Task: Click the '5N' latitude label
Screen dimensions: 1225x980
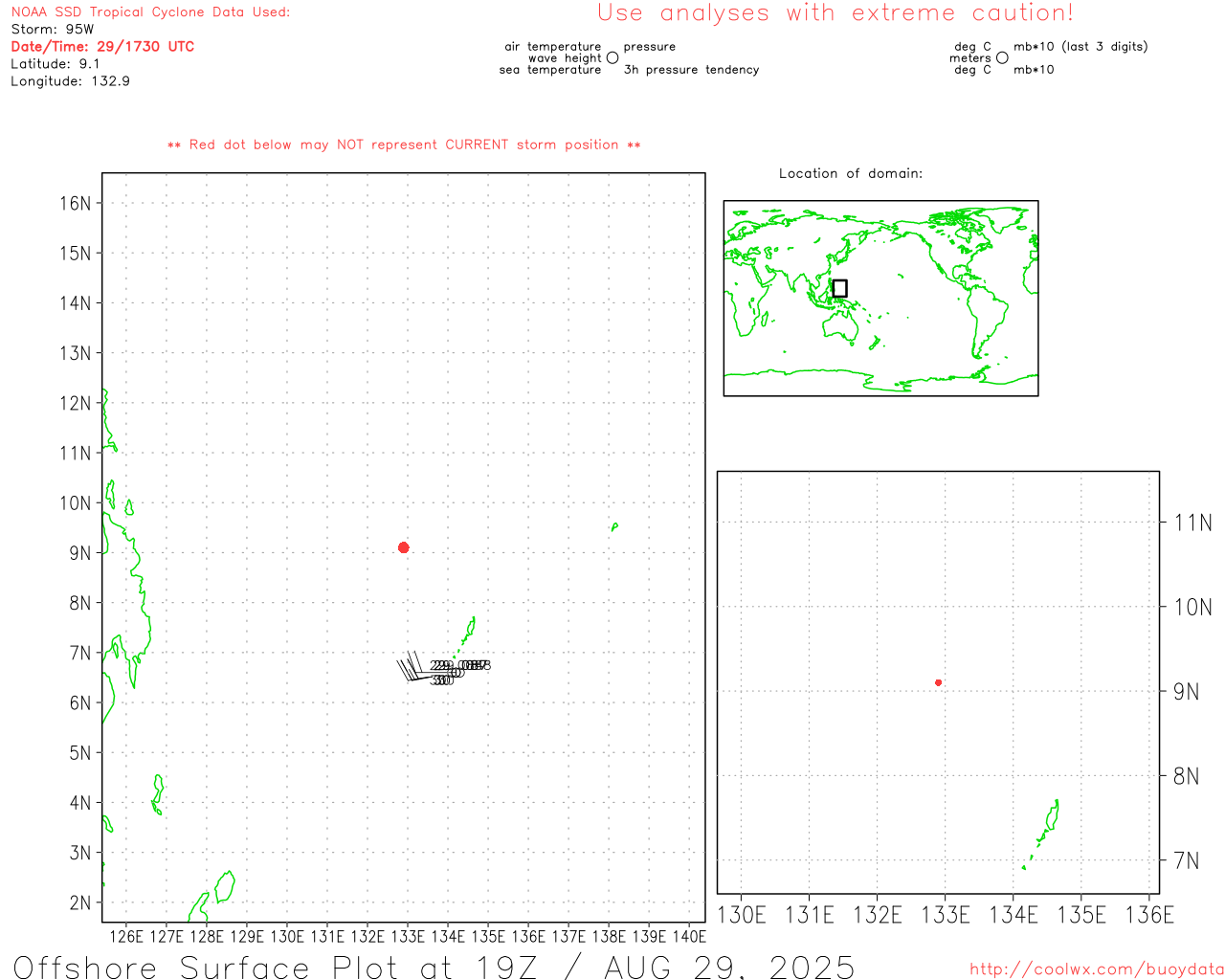Action: [x=80, y=753]
